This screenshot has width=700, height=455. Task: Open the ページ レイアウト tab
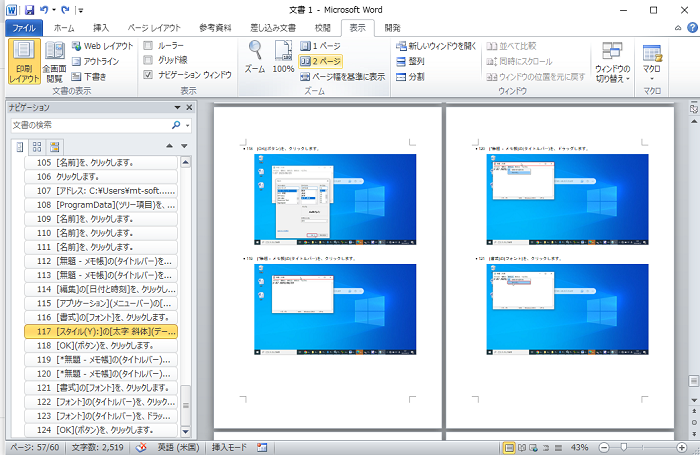click(x=154, y=28)
